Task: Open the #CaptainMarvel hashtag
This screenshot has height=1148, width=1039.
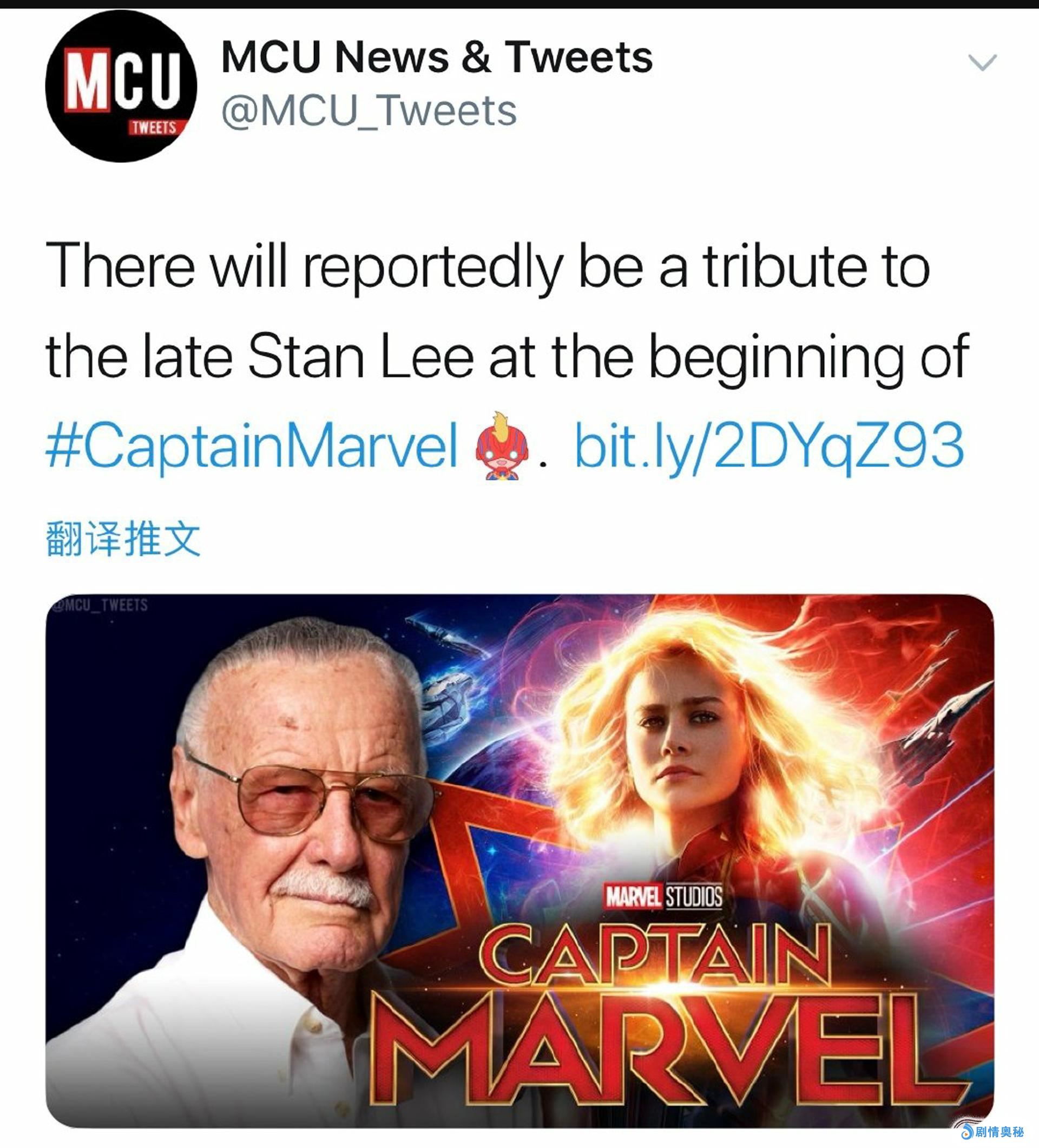Action: coord(252,446)
